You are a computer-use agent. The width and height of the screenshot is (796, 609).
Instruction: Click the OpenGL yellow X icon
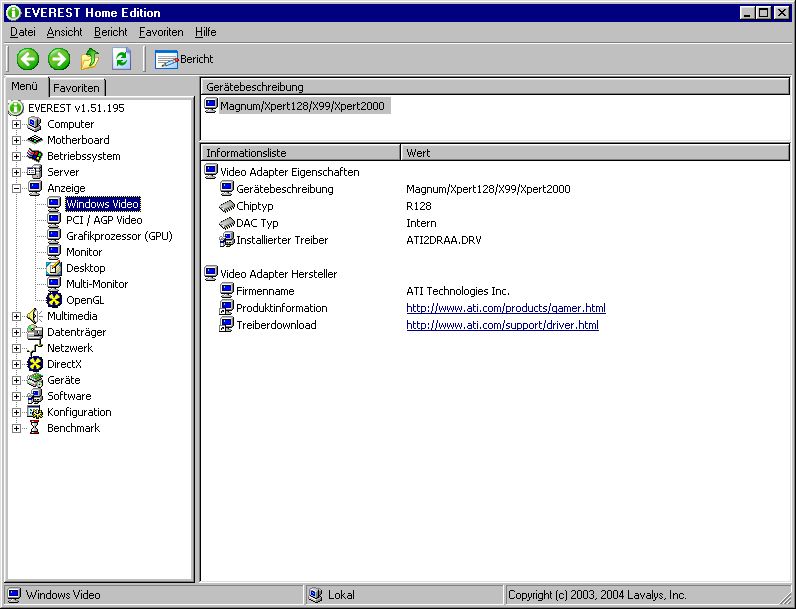pos(54,300)
